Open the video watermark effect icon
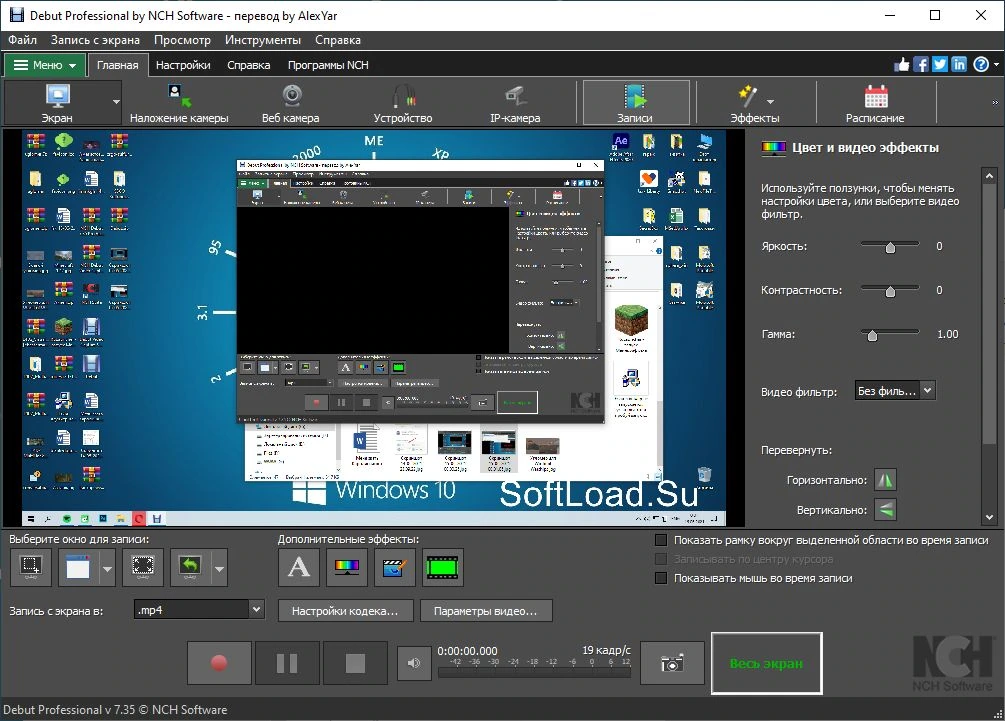The height and width of the screenshot is (721, 1005). pyautogui.click(x=395, y=567)
